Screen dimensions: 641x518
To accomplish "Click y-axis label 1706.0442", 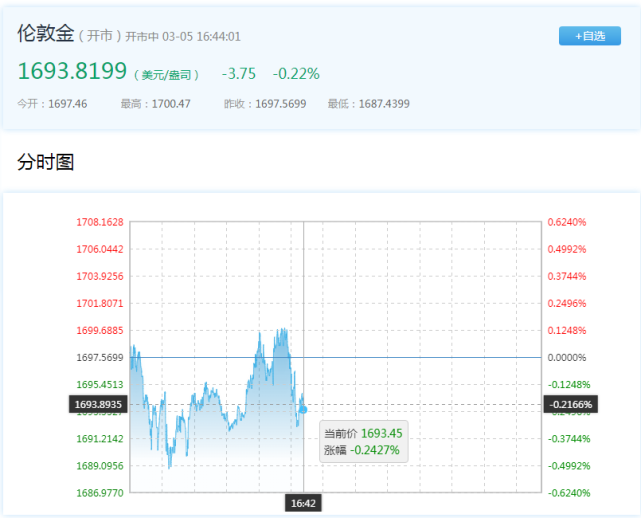I will coord(100,249).
